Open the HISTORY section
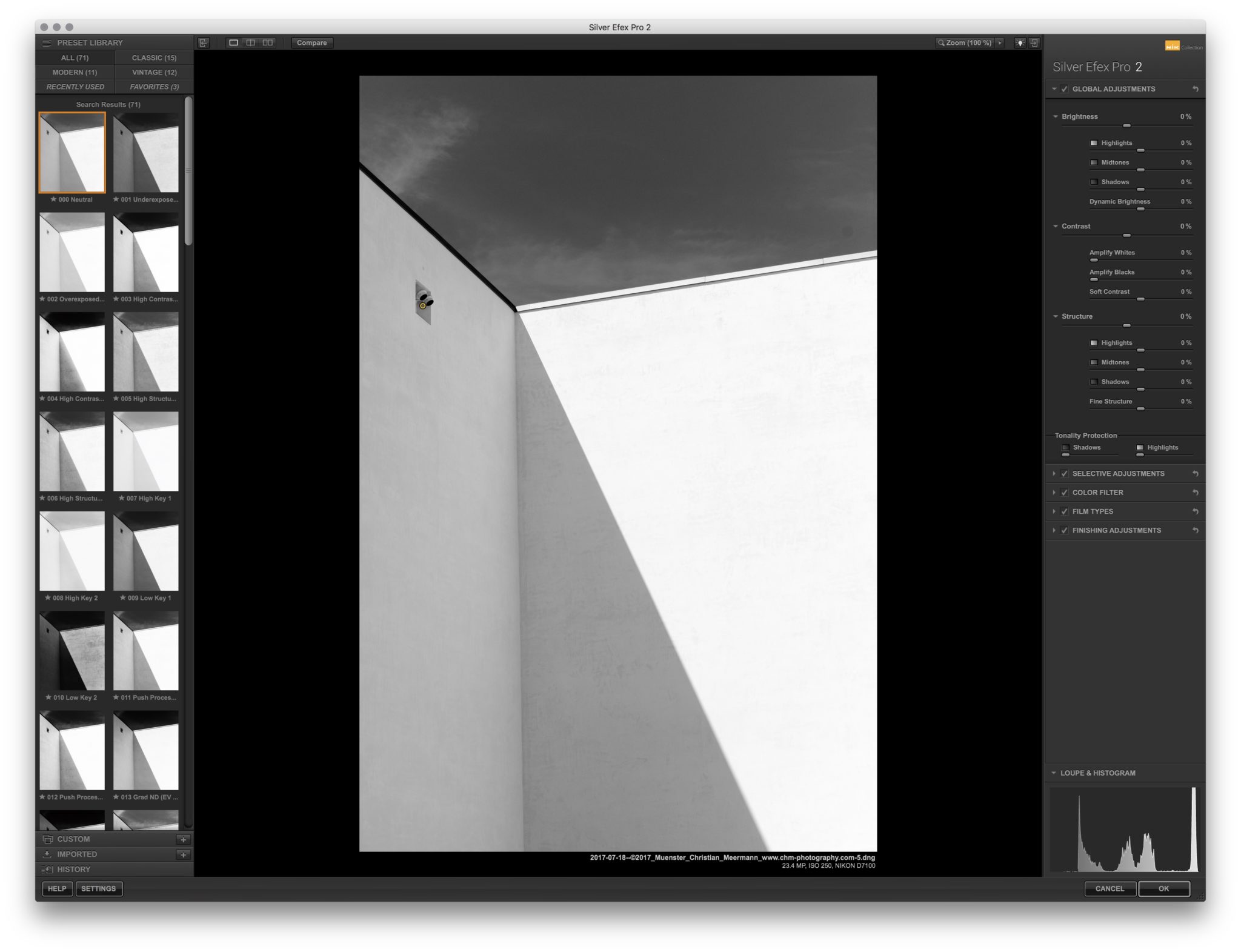 (115, 870)
